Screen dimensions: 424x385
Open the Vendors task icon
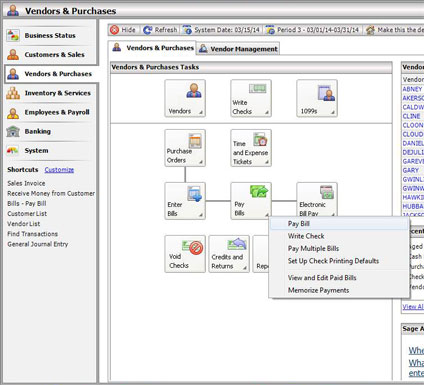(x=185, y=98)
